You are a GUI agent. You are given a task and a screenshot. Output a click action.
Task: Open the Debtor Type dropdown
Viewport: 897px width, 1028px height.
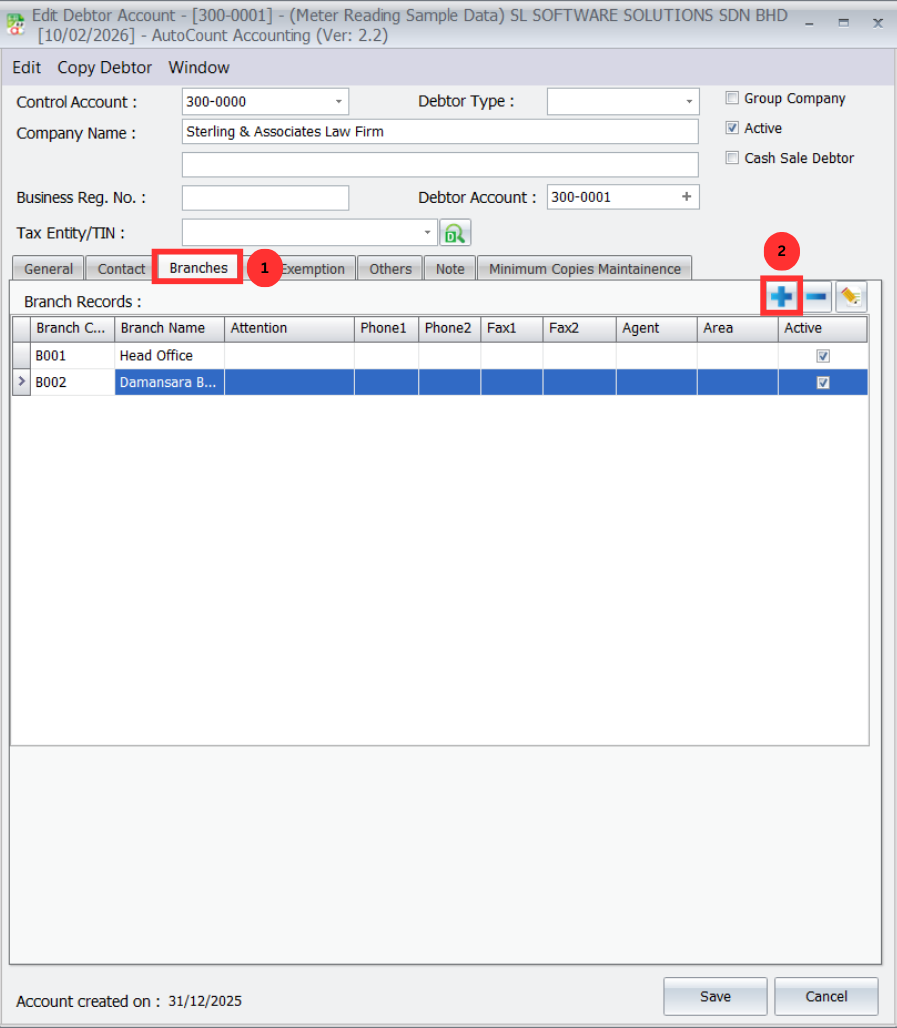pyautogui.click(x=689, y=102)
